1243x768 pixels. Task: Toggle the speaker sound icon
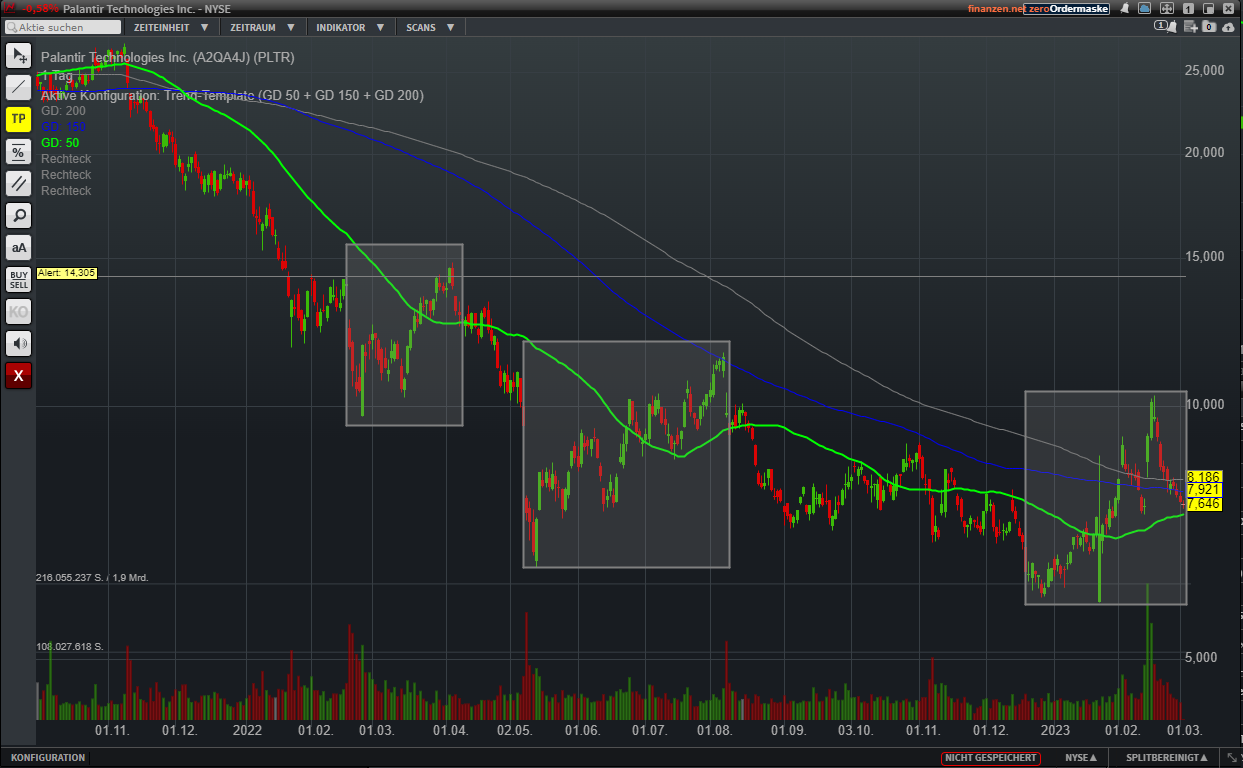(x=19, y=344)
